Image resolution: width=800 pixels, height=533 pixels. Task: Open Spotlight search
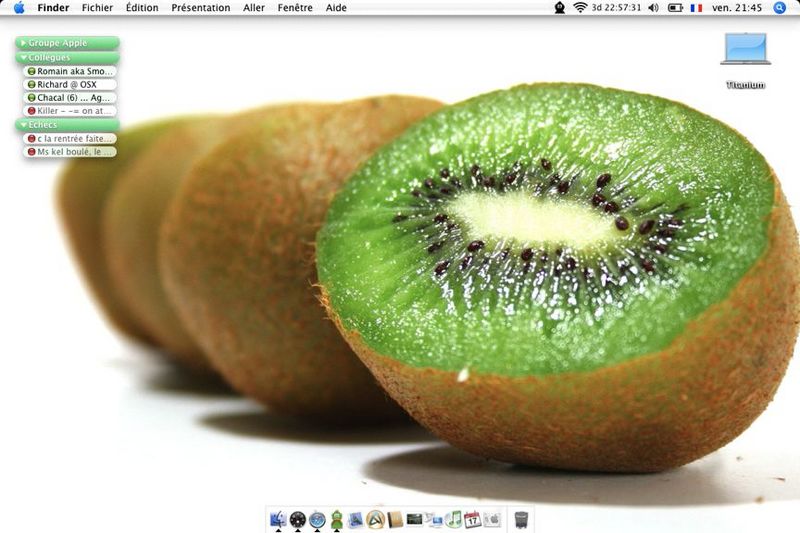pos(780,8)
